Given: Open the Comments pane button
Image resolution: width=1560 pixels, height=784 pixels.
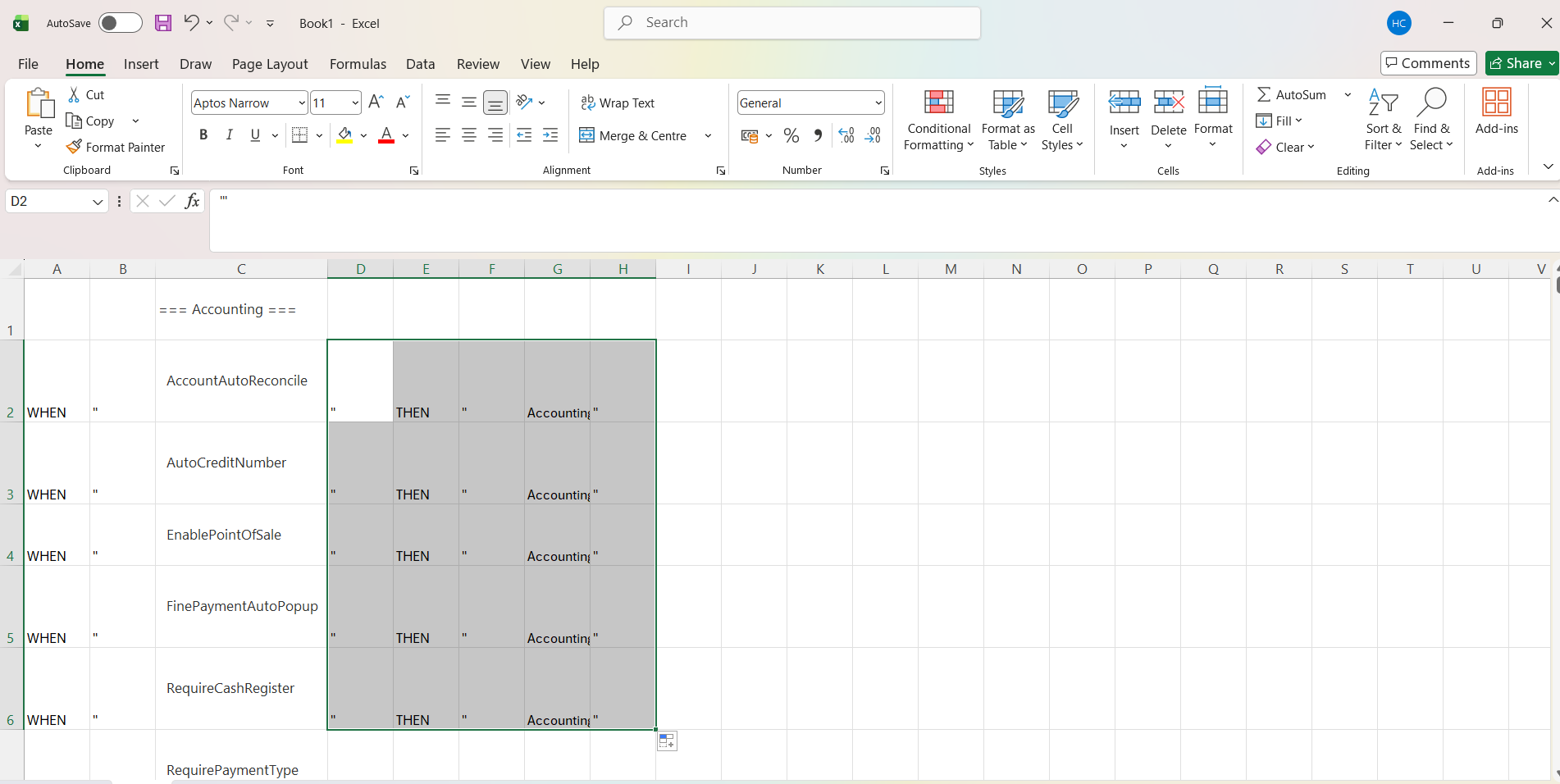Looking at the screenshot, I should point(1428,63).
